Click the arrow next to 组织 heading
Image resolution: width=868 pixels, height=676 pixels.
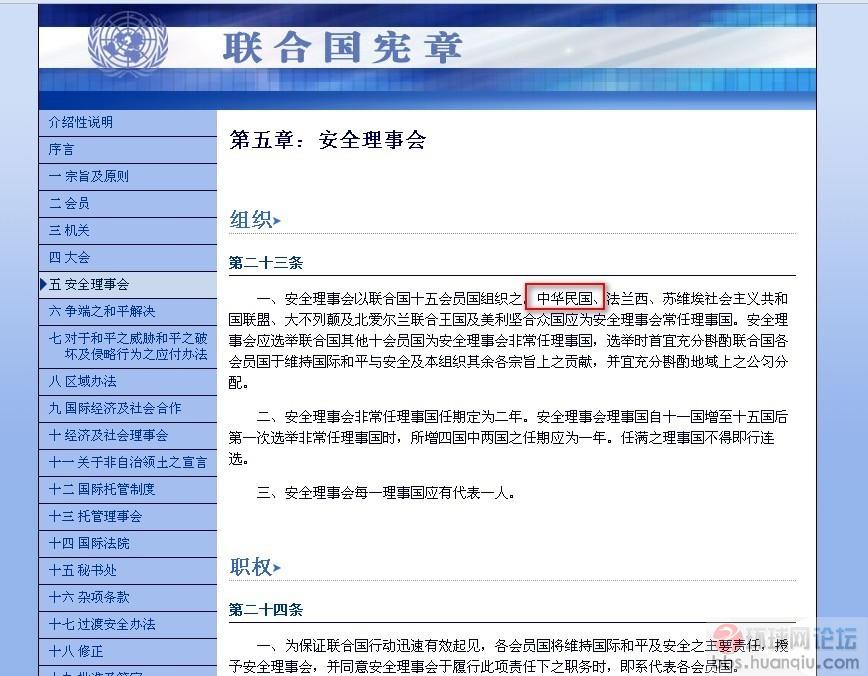click(x=277, y=221)
